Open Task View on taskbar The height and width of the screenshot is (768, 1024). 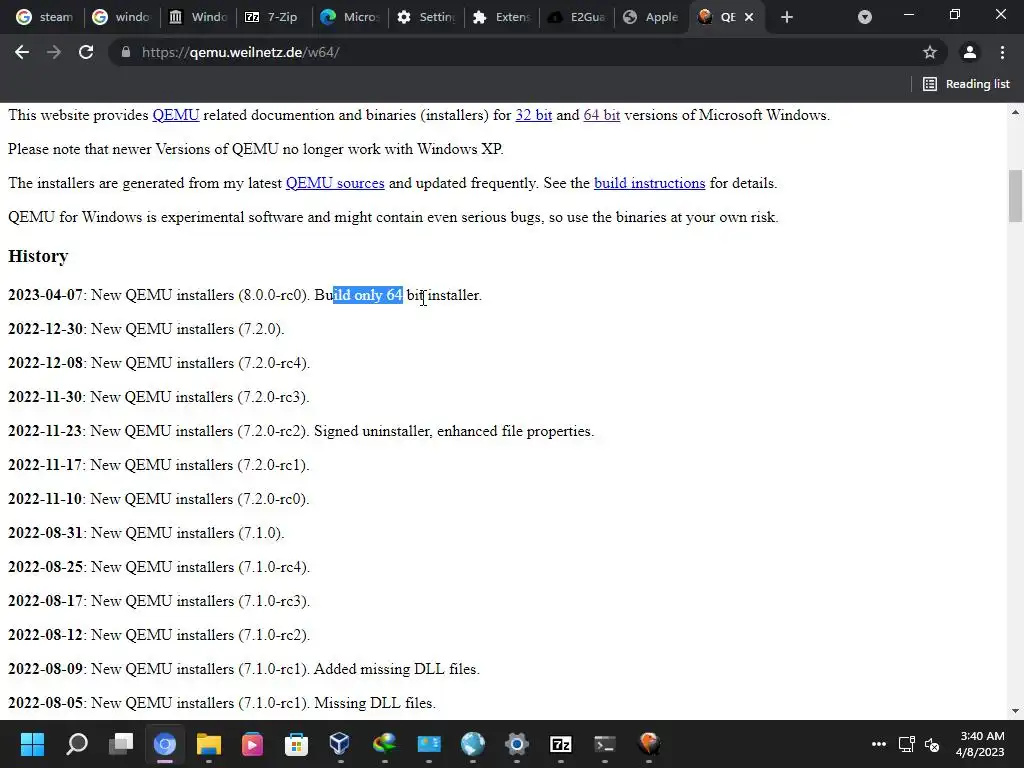(121, 744)
